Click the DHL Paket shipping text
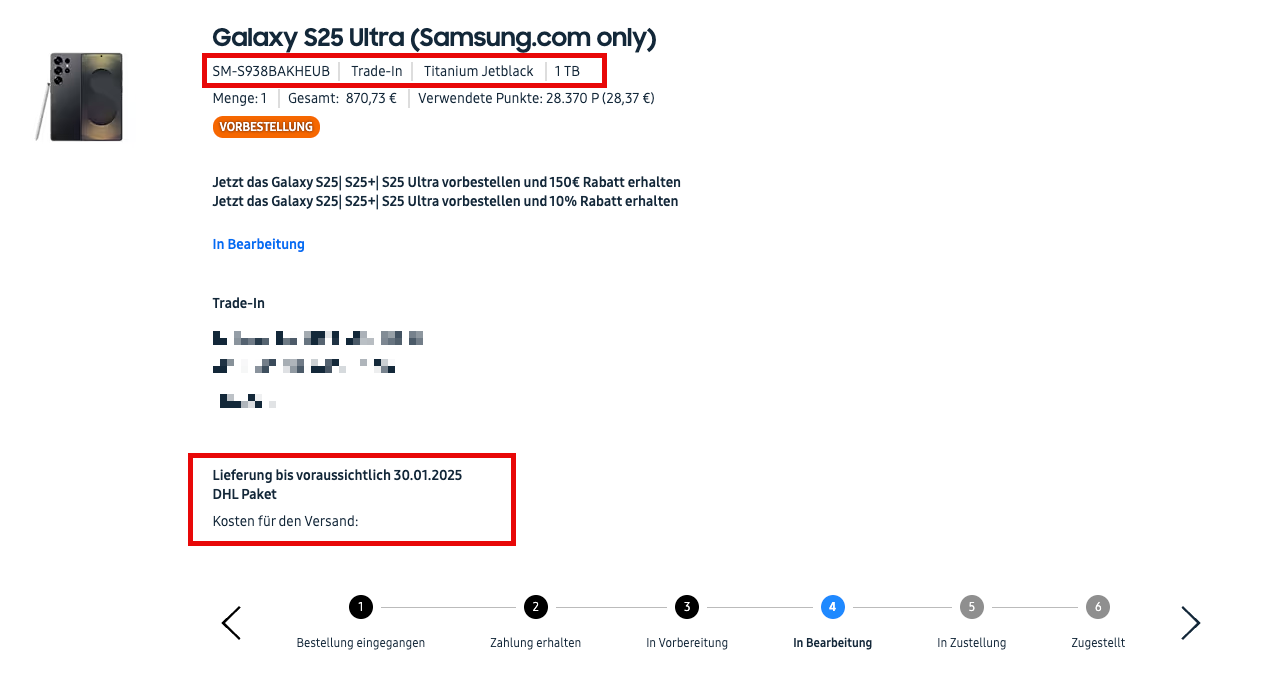The image size is (1269, 691). pos(245,494)
